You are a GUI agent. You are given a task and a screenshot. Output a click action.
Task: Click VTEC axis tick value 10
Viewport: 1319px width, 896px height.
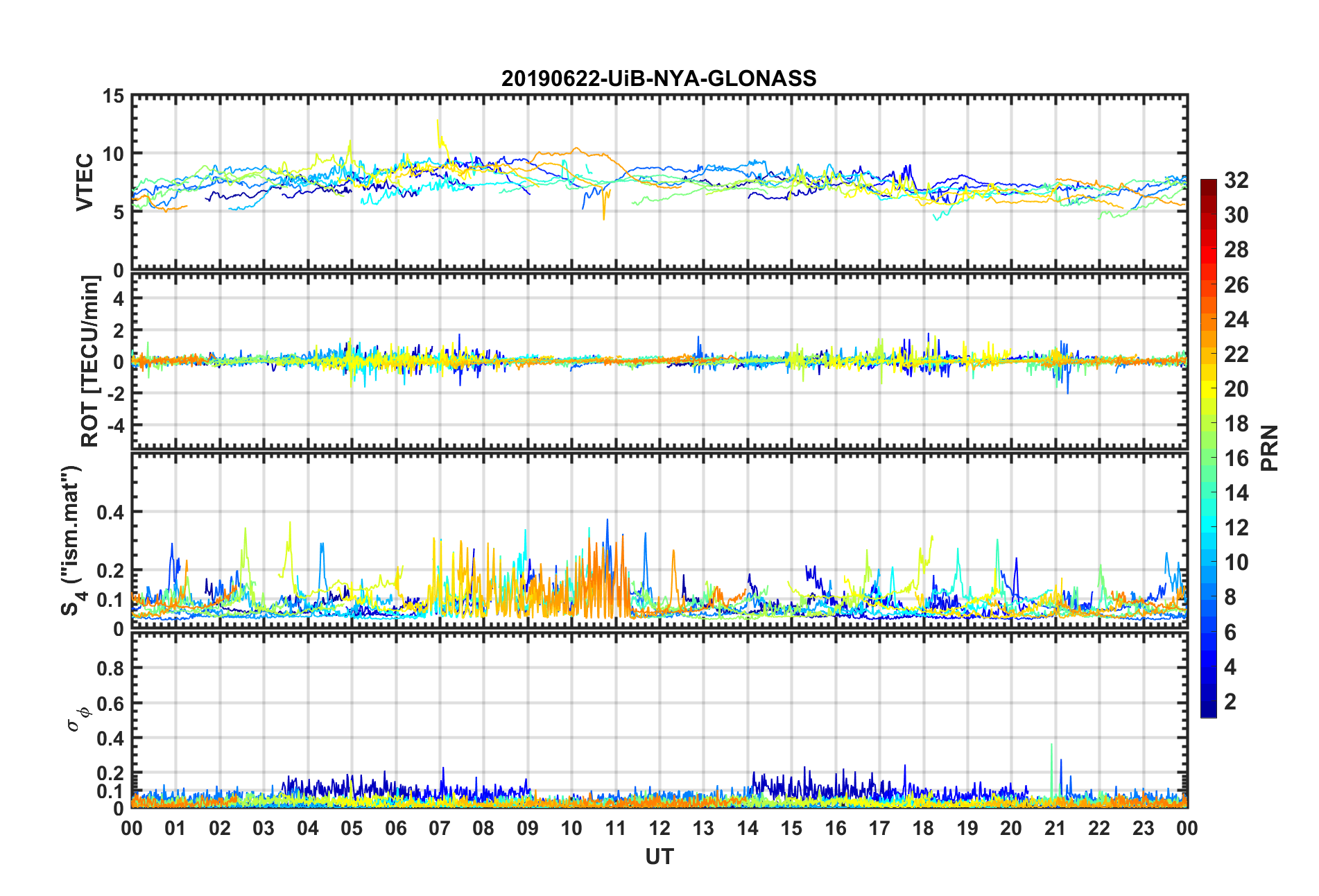click(113, 154)
